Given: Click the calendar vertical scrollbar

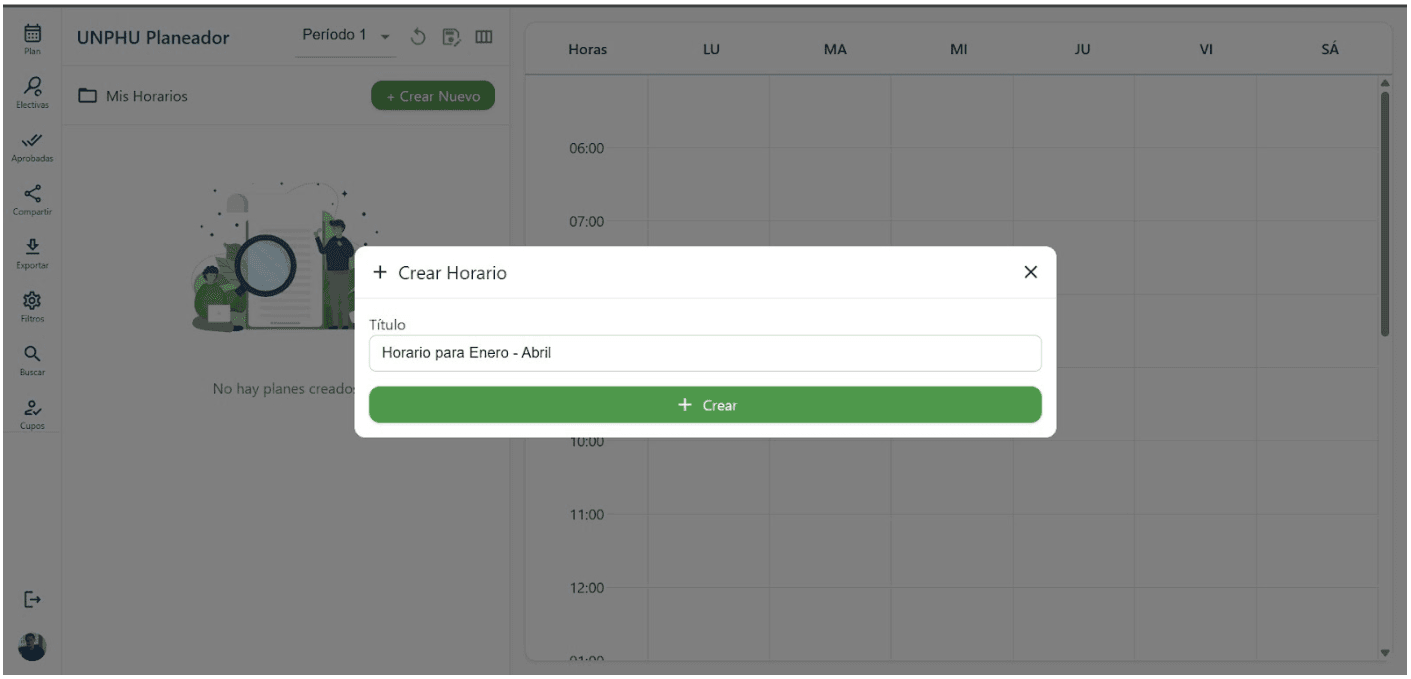Looking at the screenshot, I should pos(1385,214).
